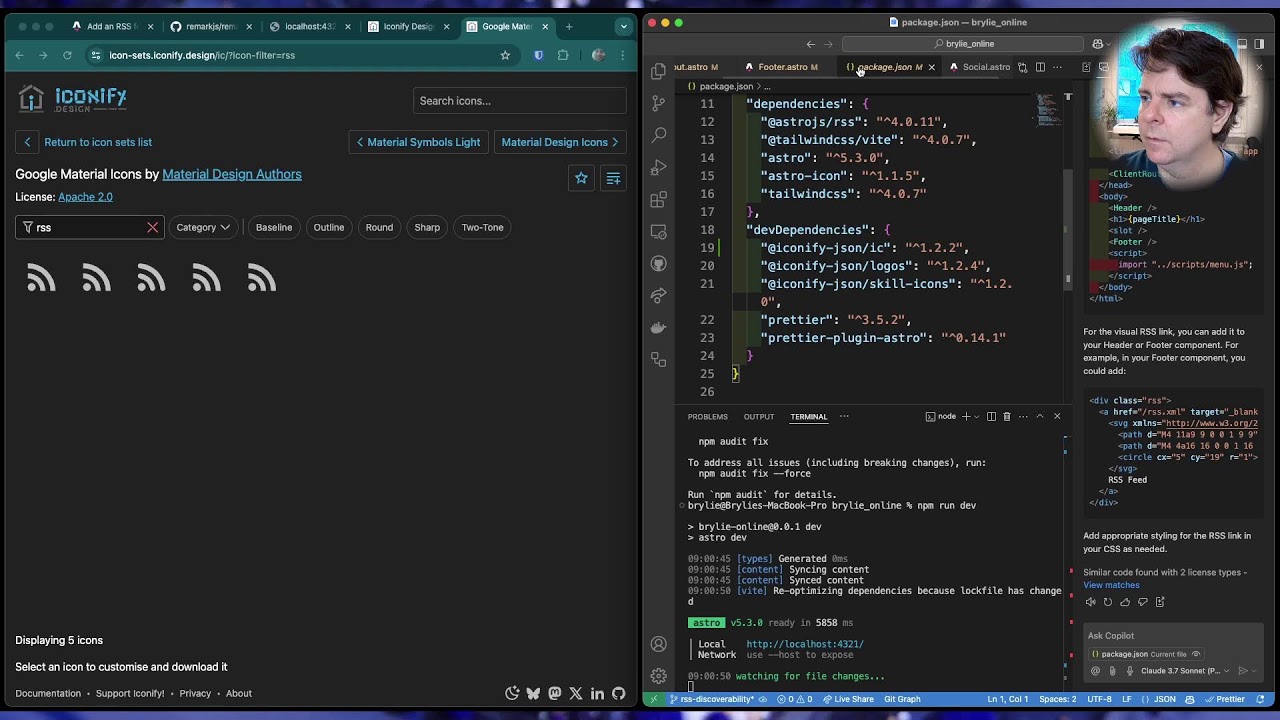Split the terminal panel
This screenshot has width=1280, height=720.
(x=991, y=416)
